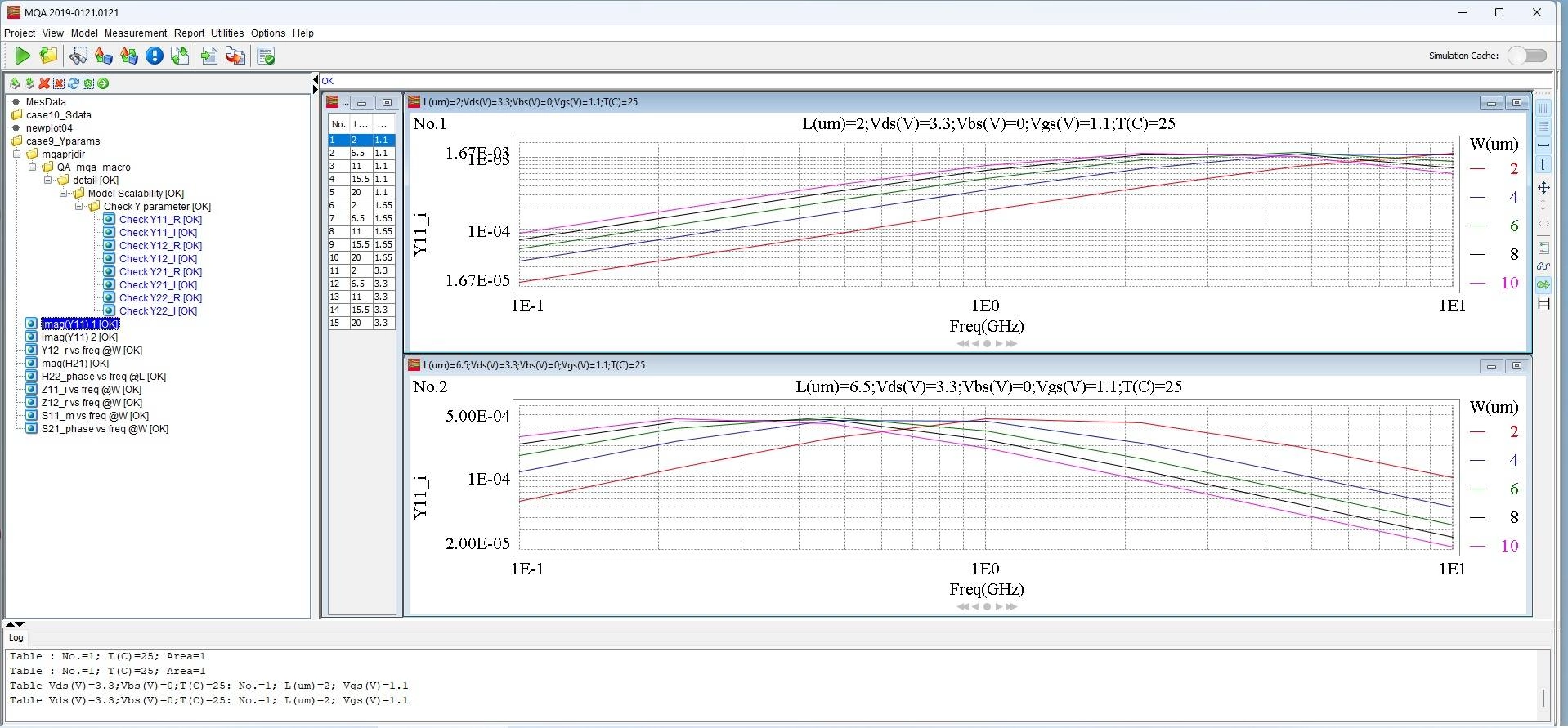
Task: Click the double-arrow cubes icon in toolbar
Action: coord(129,56)
